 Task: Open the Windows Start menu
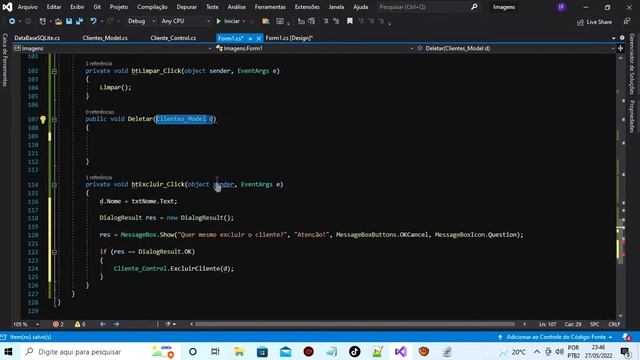point(8,351)
